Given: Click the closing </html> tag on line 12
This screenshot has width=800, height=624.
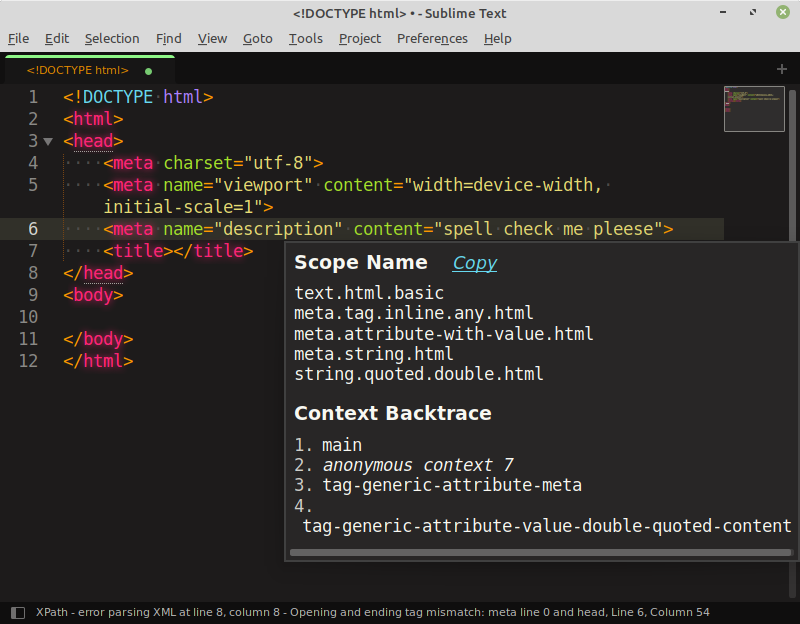Looking at the screenshot, I should pyautogui.click(x=98, y=361).
